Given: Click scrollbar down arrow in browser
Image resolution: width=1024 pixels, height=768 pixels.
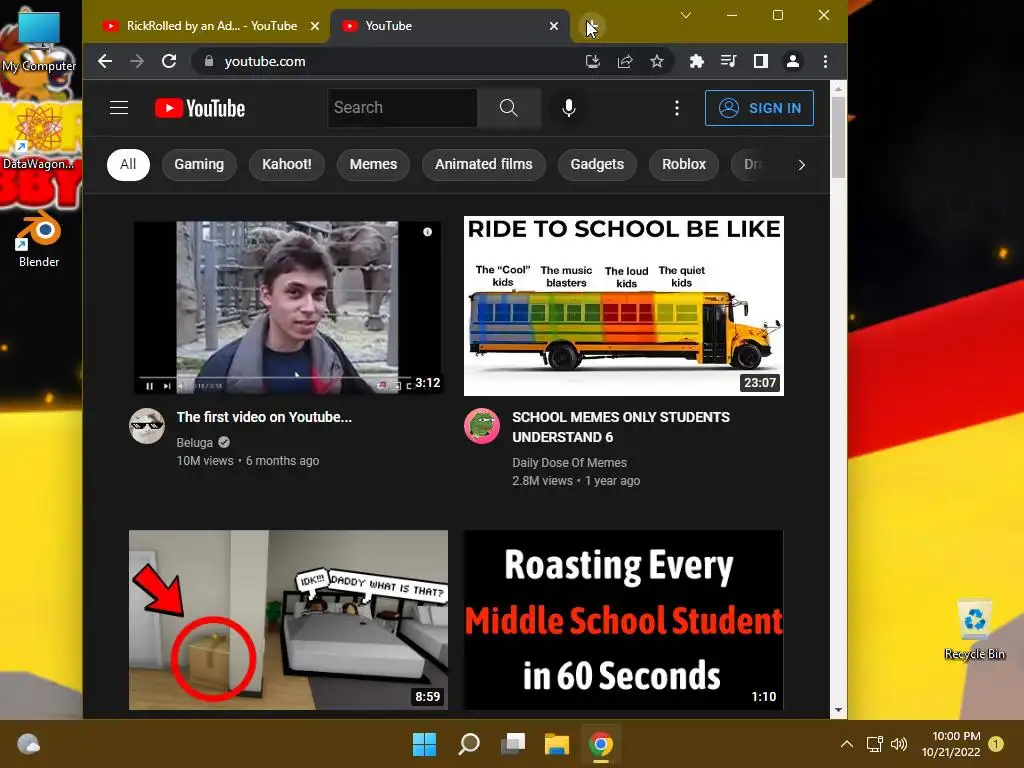Looking at the screenshot, I should 839,710.
